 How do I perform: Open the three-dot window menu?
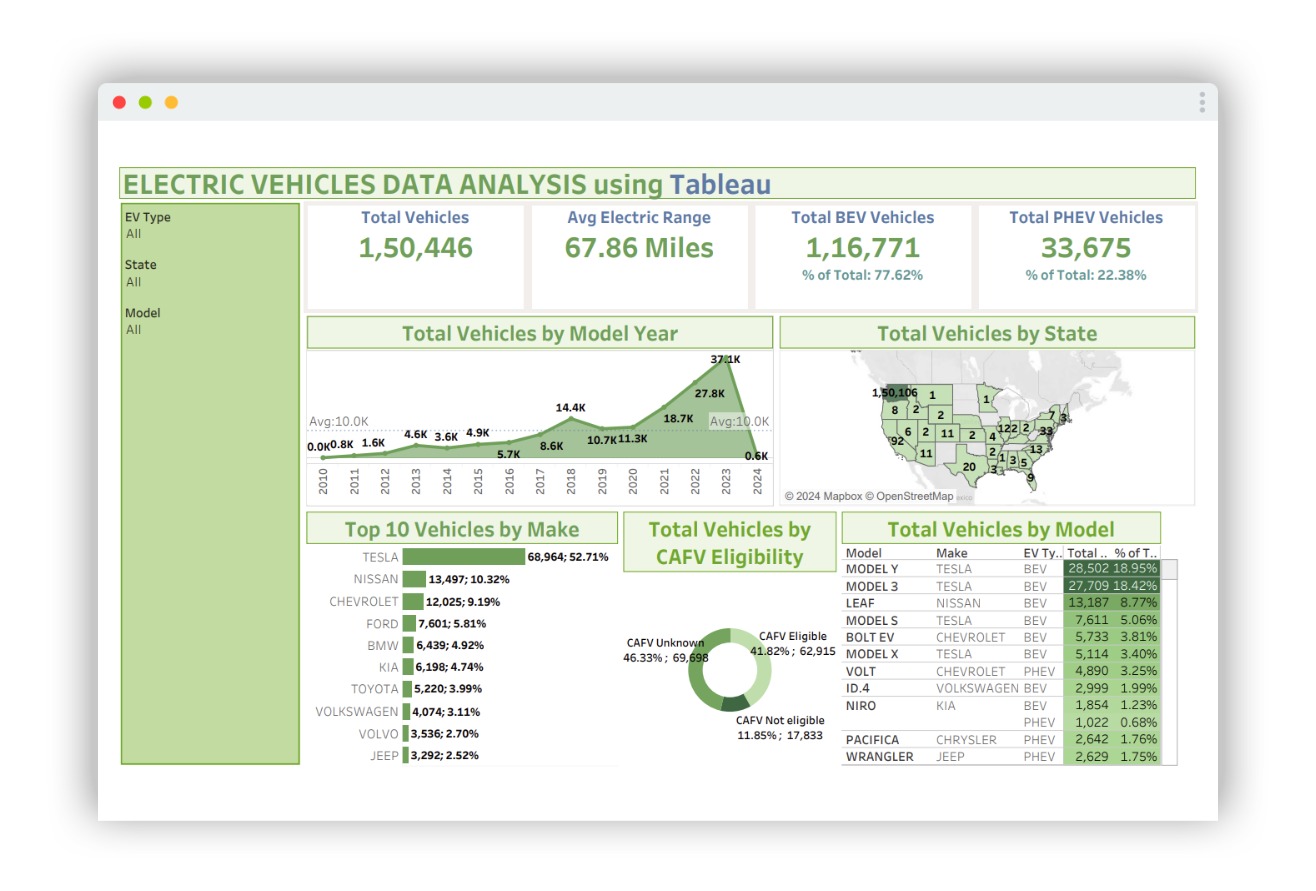1201,102
